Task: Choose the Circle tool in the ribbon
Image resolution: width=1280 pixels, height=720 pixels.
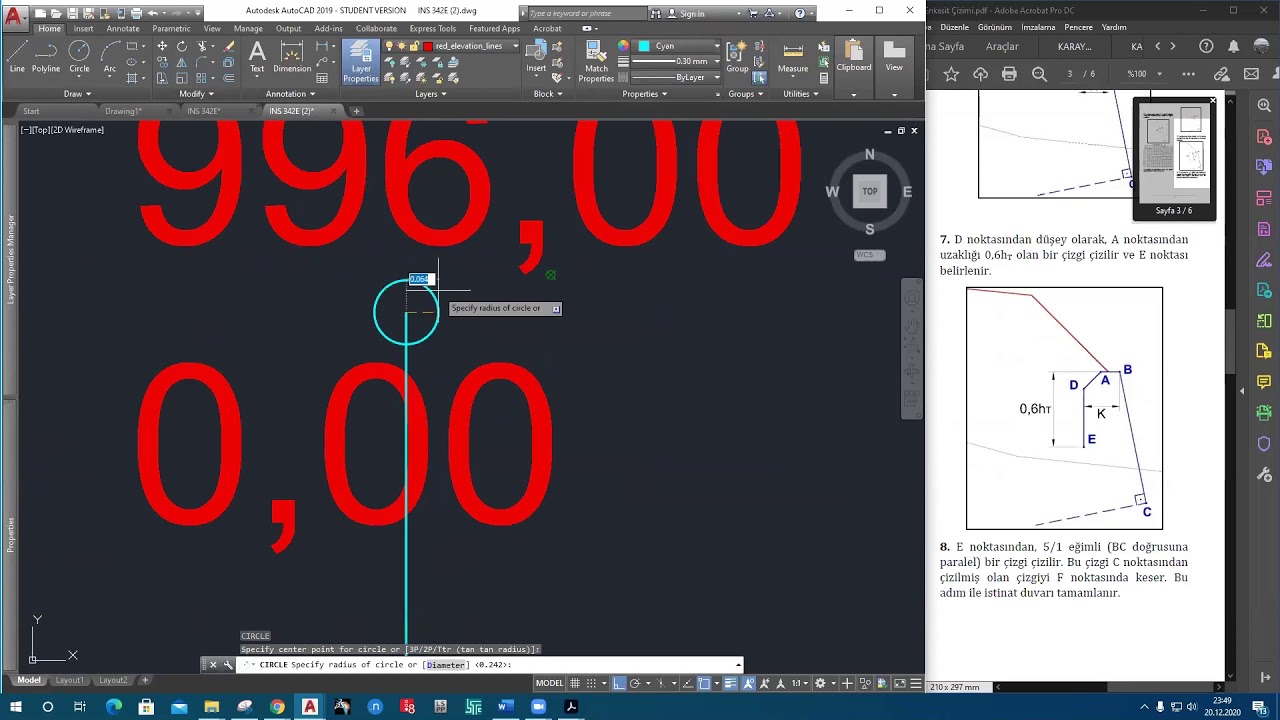Action: click(x=79, y=57)
